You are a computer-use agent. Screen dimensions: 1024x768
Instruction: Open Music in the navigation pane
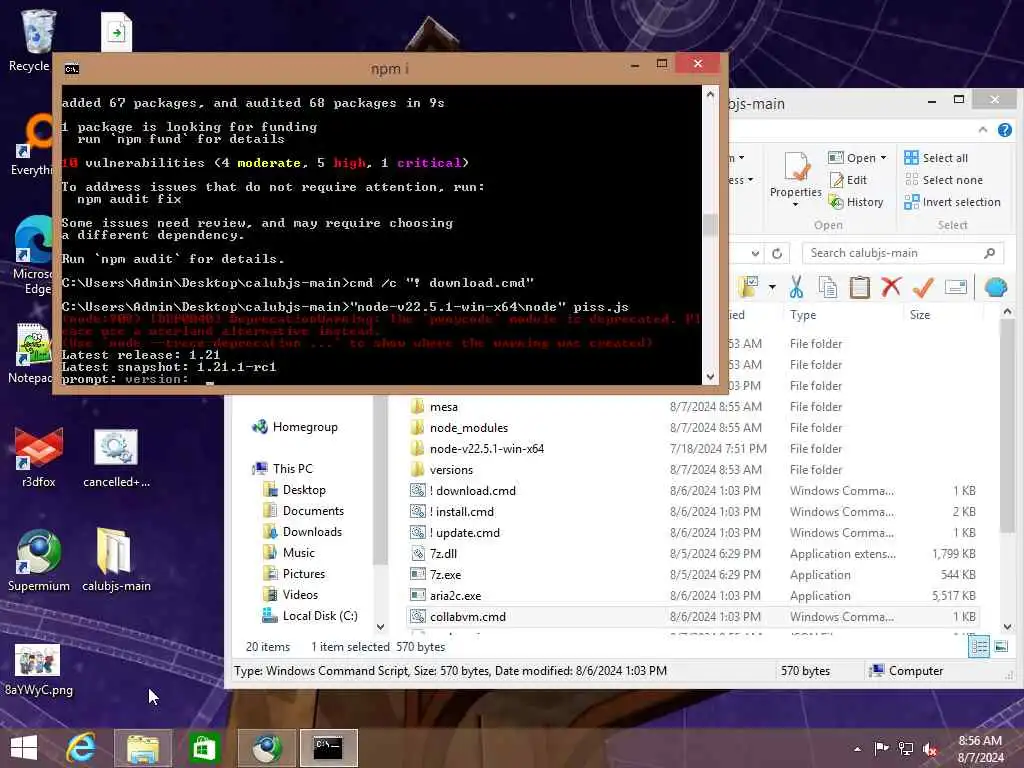289,552
